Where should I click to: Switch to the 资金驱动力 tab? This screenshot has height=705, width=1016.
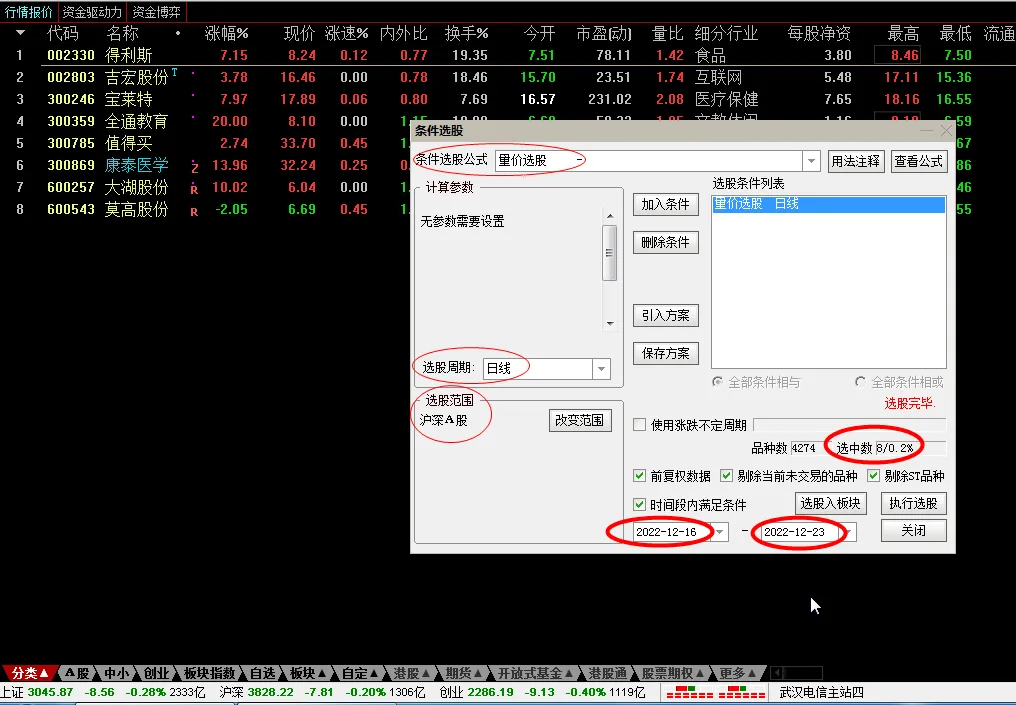pos(92,12)
